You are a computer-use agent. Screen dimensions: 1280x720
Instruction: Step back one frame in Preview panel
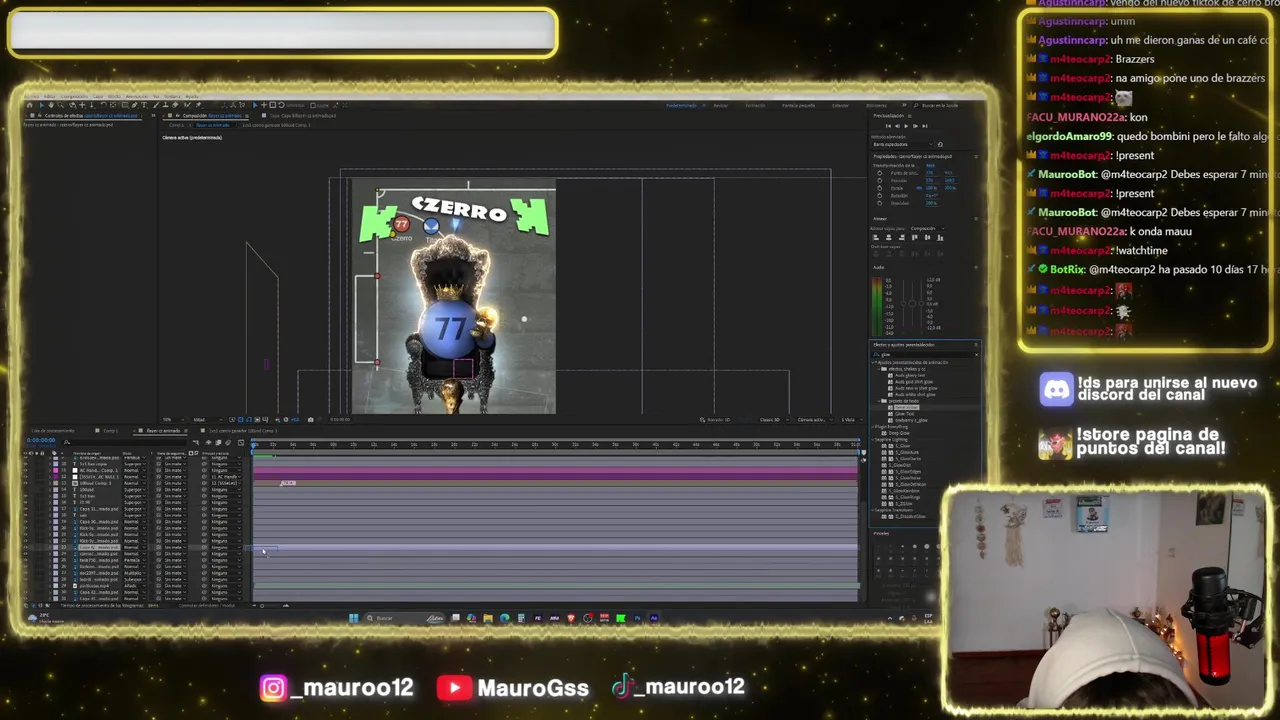click(897, 126)
